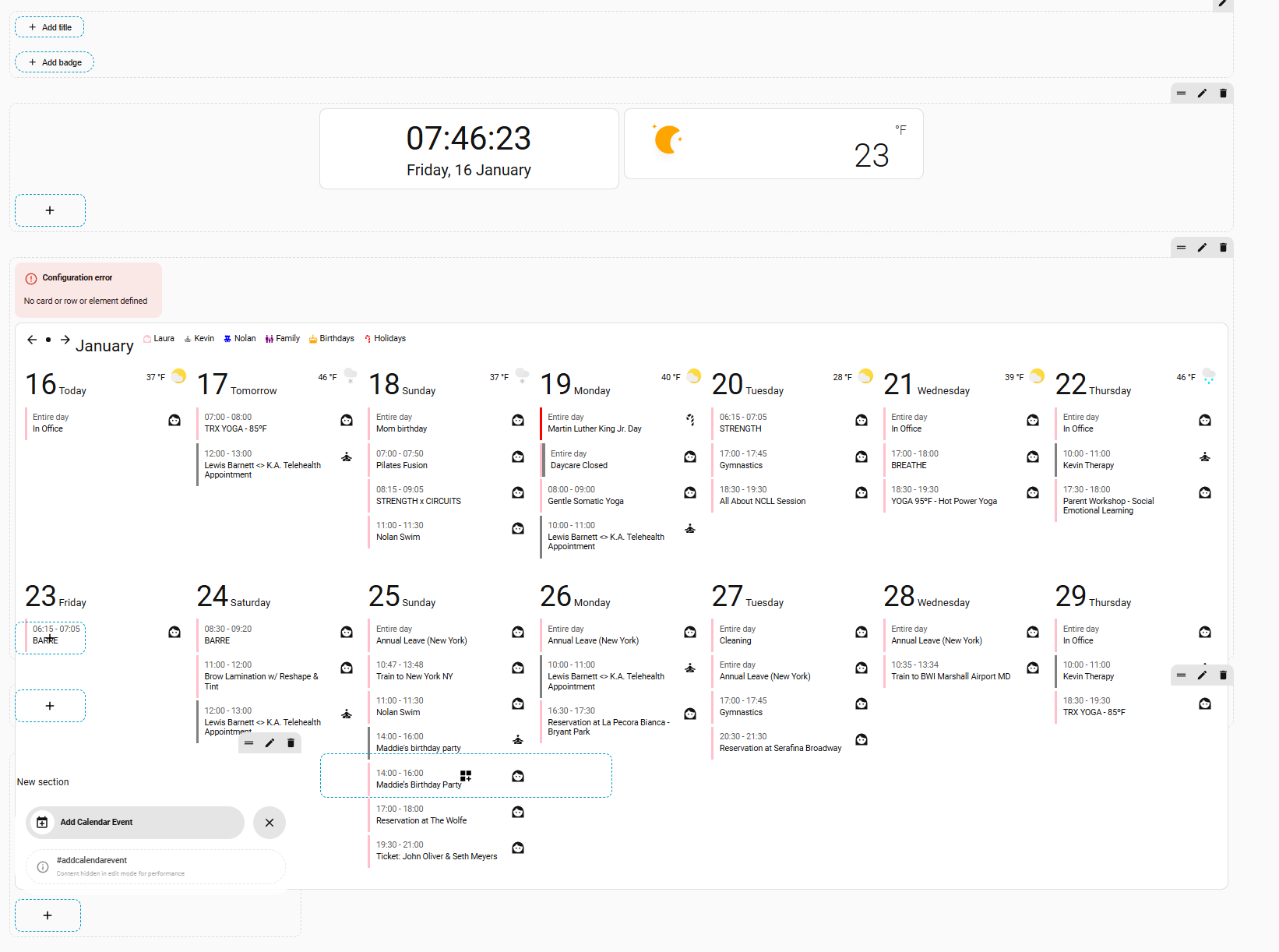Click the Add Calendar Event button
This screenshot has height=952, width=1279.
point(136,823)
